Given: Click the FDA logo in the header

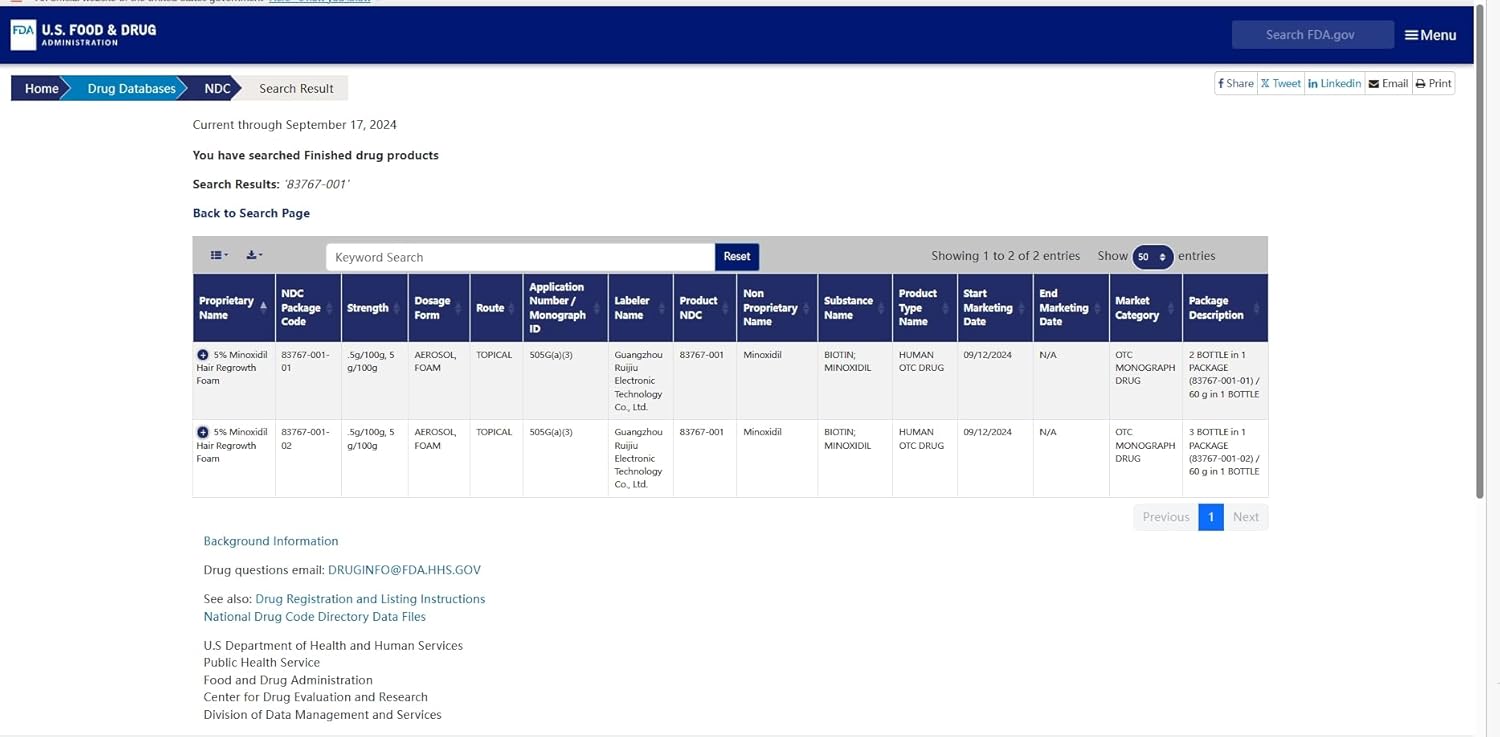Looking at the screenshot, I should 84,34.
